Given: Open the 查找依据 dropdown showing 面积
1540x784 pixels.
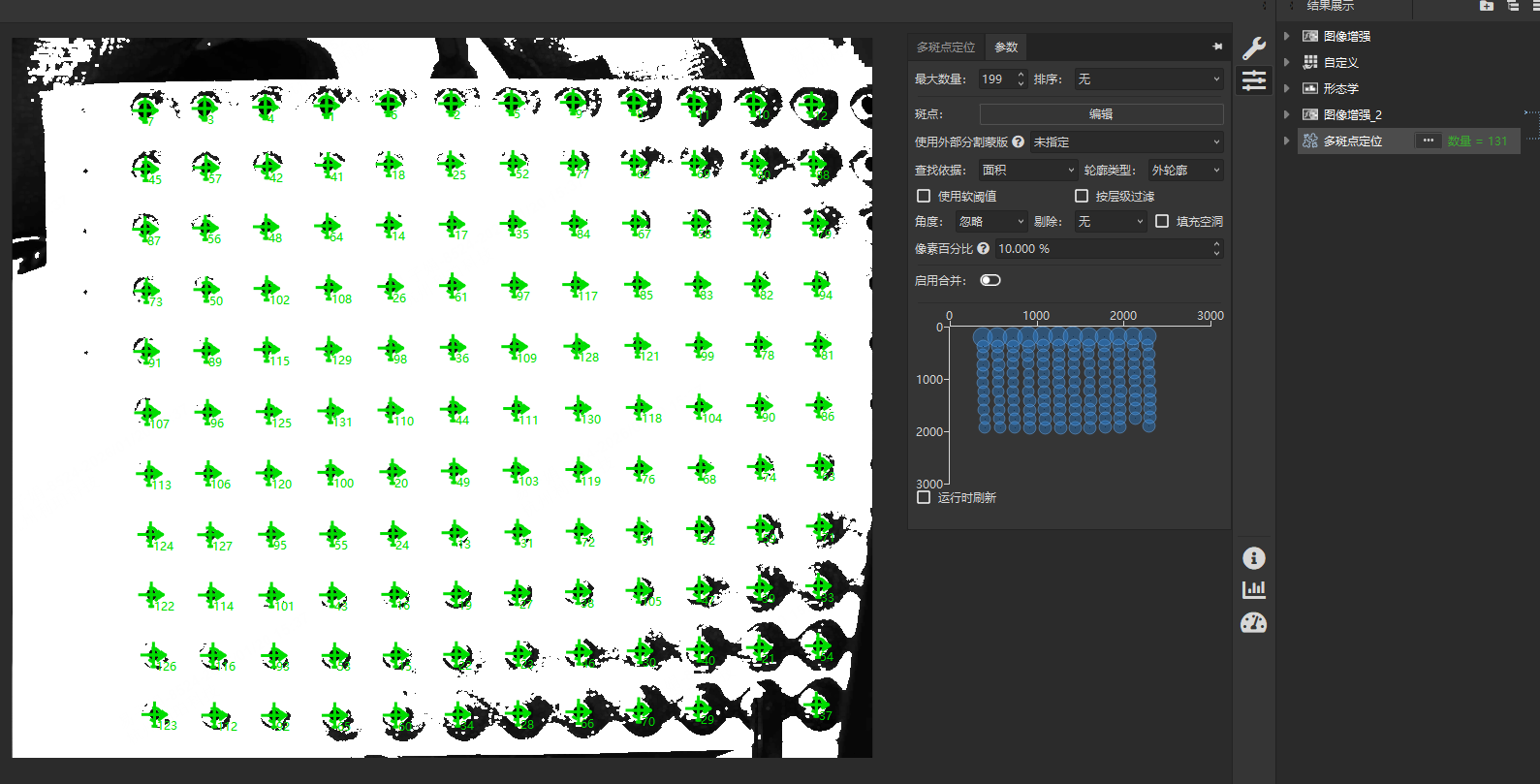Looking at the screenshot, I should coord(1027,171).
